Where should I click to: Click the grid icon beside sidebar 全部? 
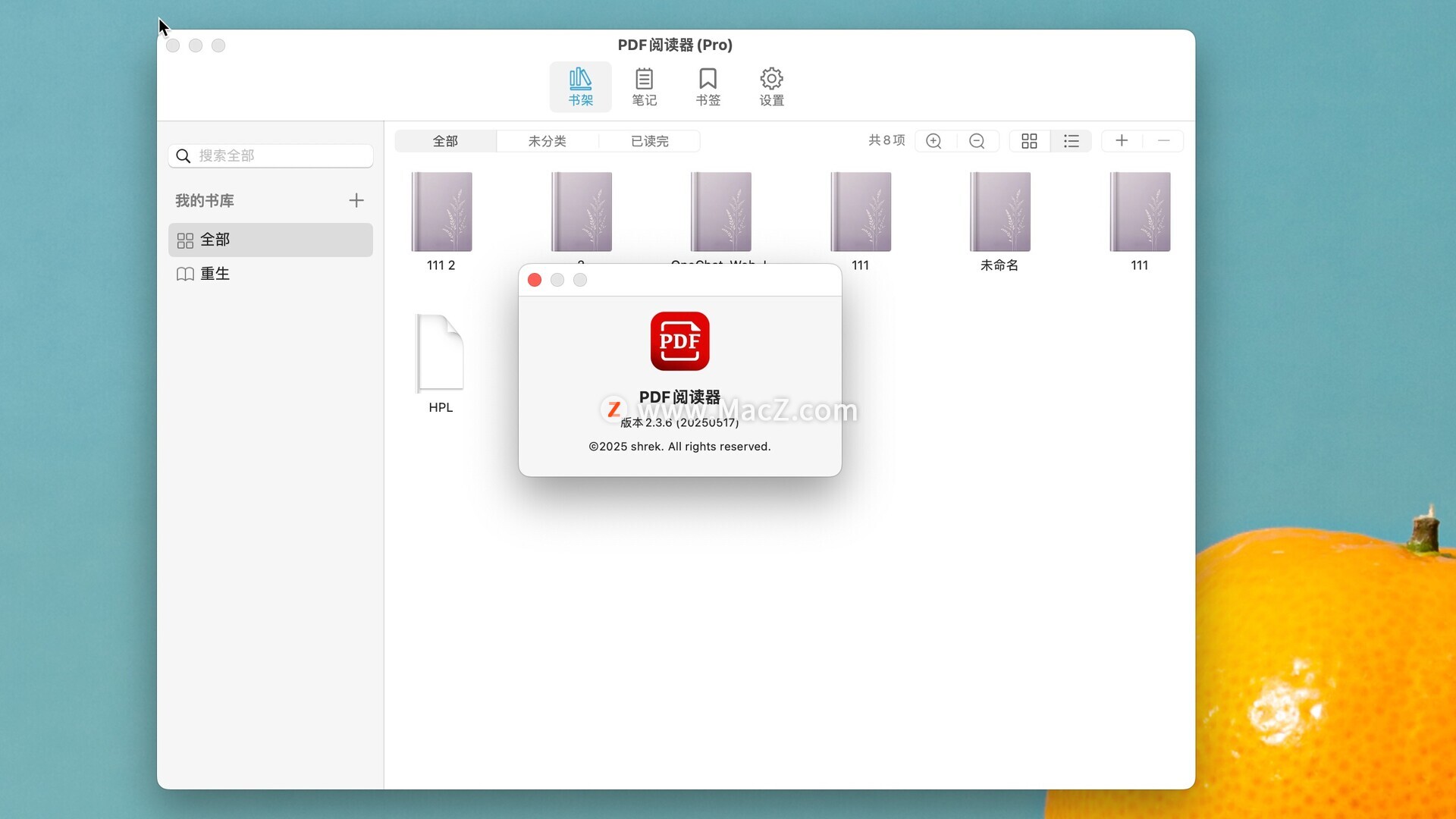tap(185, 240)
